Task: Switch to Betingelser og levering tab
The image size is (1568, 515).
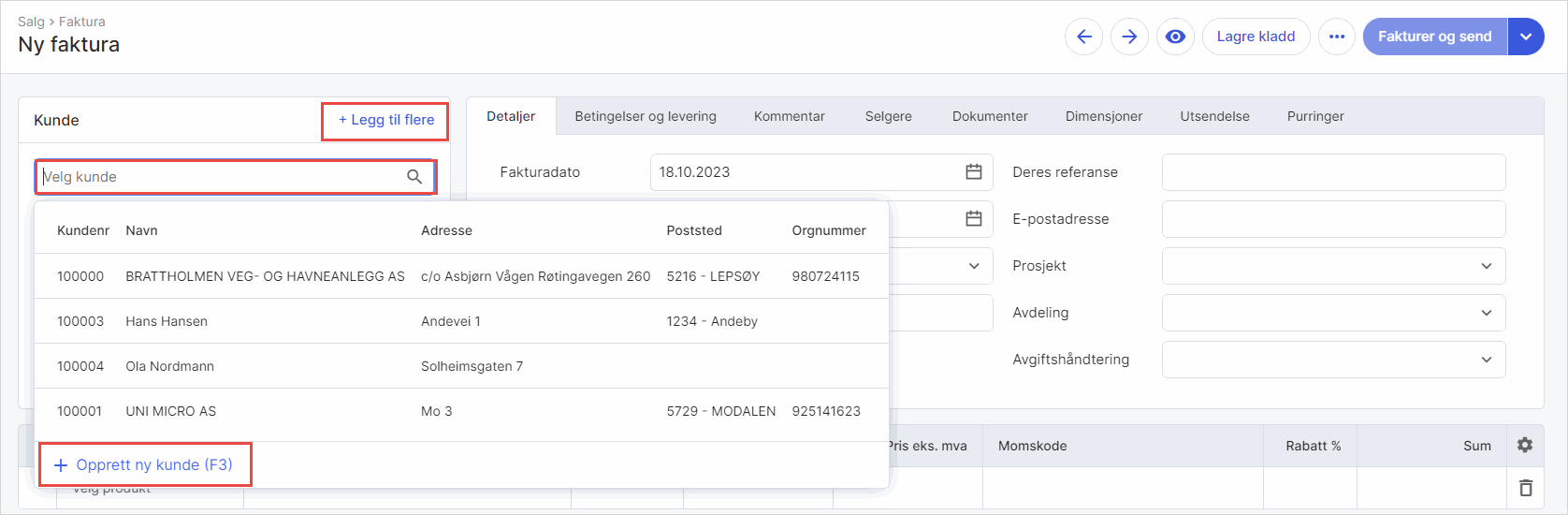Action: (x=646, y=116)
